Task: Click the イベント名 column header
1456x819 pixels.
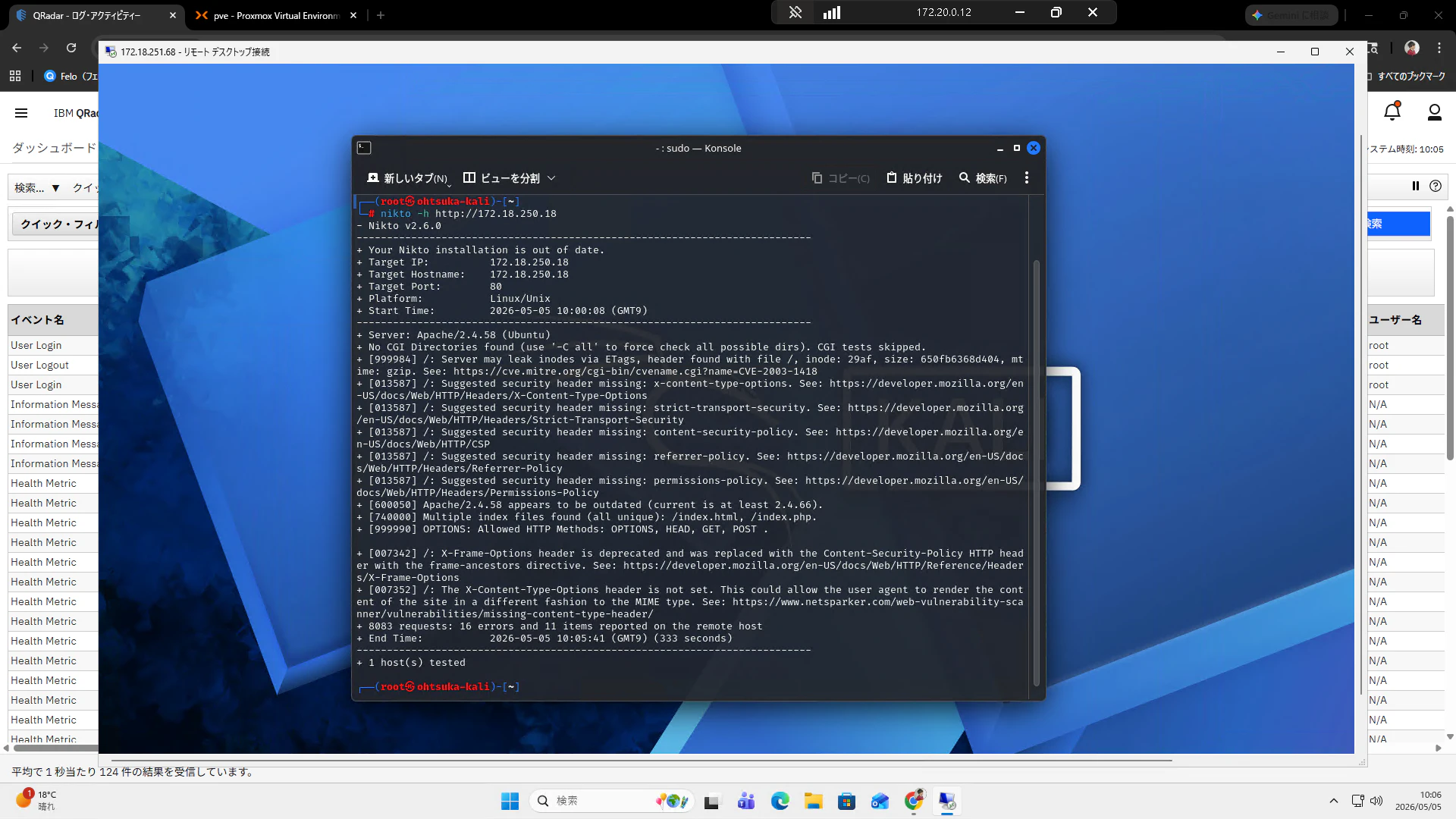Action: (53, 320)
